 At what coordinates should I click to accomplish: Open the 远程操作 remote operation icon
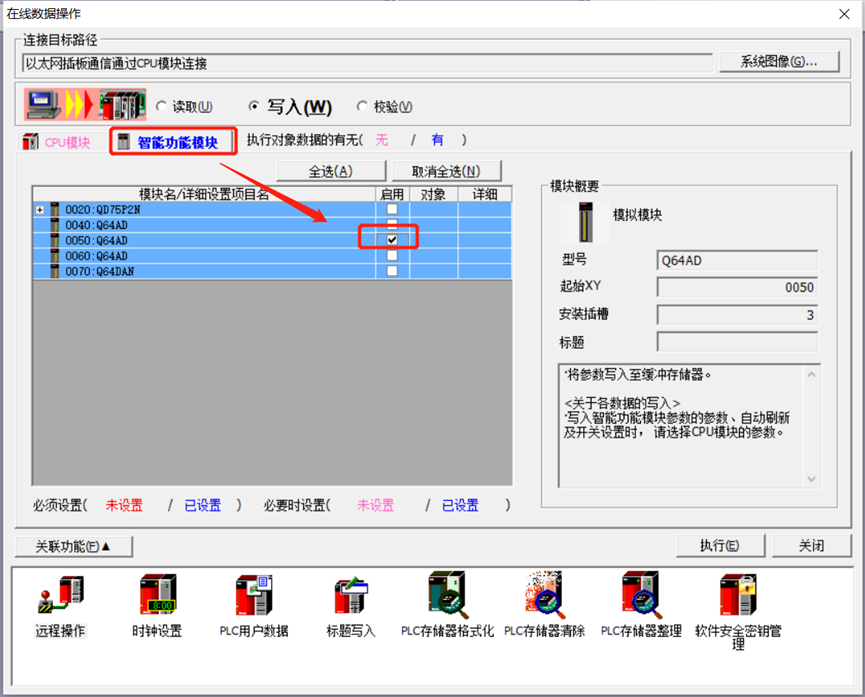(x=60, y=598)
